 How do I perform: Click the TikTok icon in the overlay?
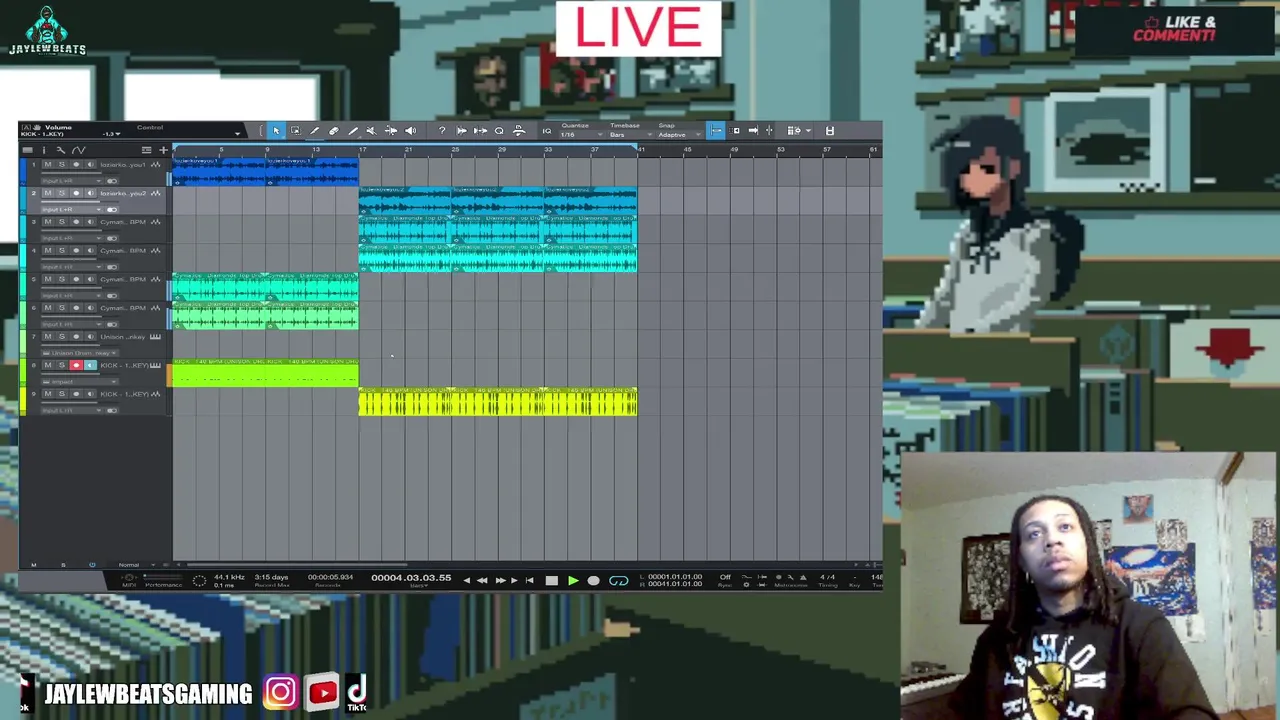click(x=357, y=693)
